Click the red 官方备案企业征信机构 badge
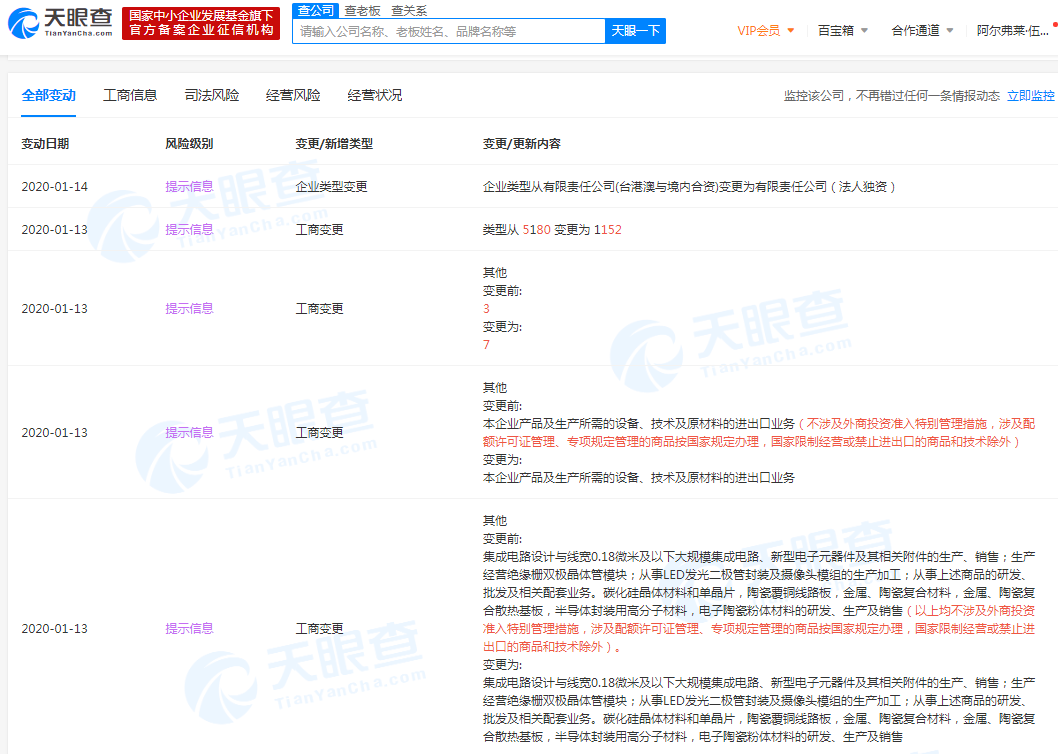This screenshot has width=1058, height=754. pyautogui.click(x=199, y=22)
